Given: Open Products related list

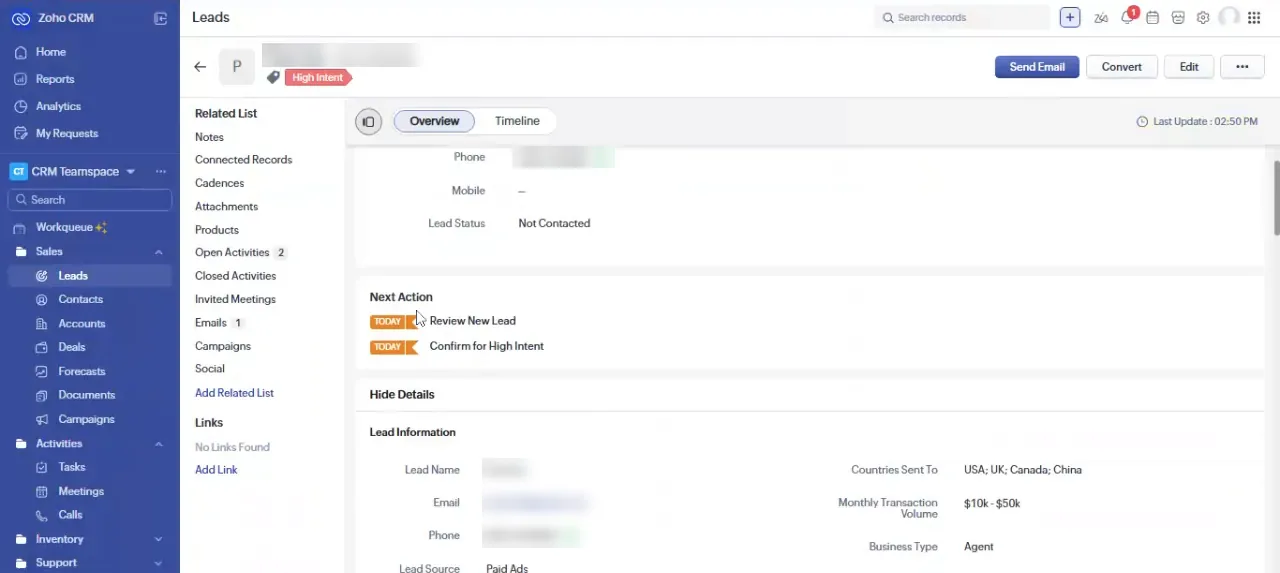Looking at the screenshot, I should (x=216, y=230).
